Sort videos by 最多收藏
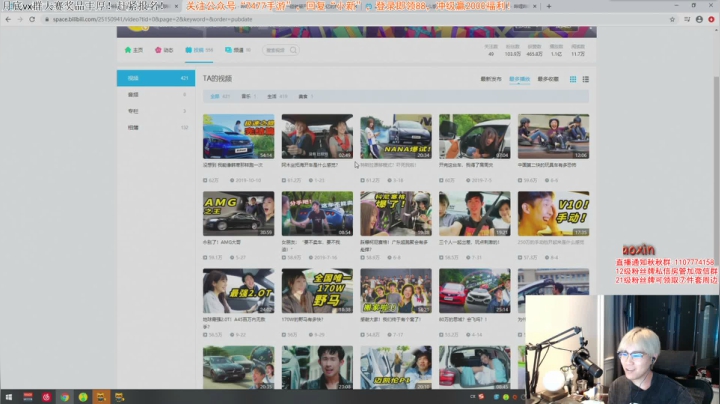720x404 pixels. click(x=548, y=79)
